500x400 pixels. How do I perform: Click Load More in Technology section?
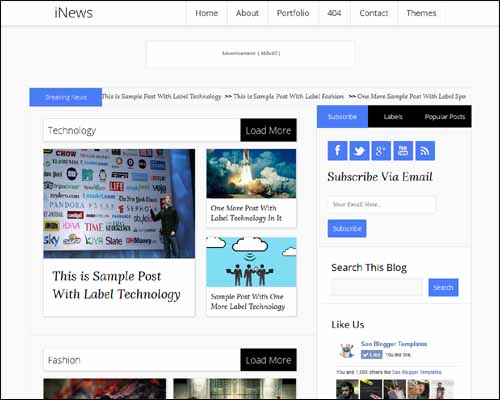[268, 130]
